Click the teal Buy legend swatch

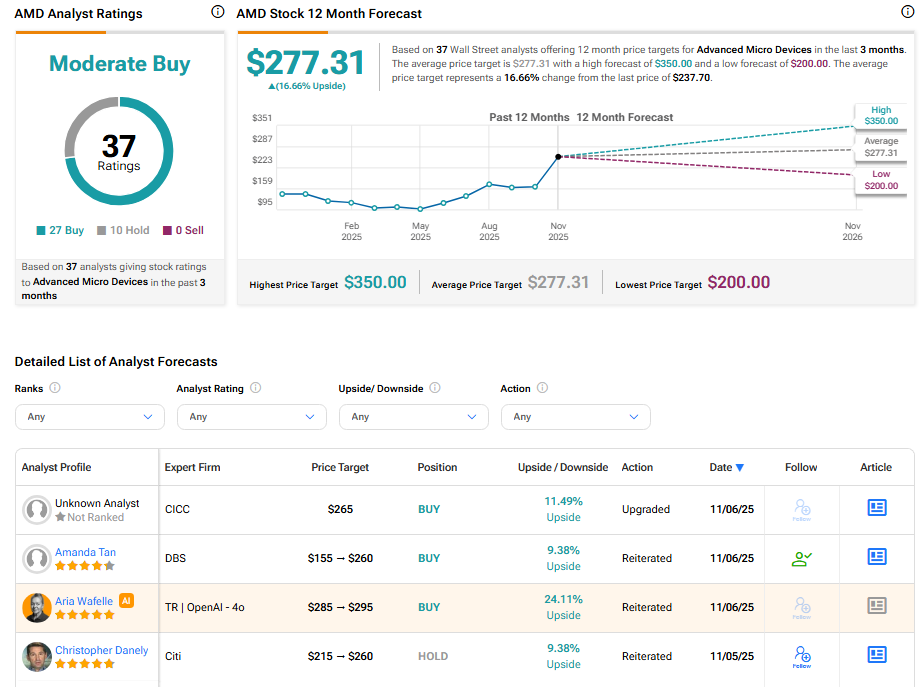click(x=41, y=230)
